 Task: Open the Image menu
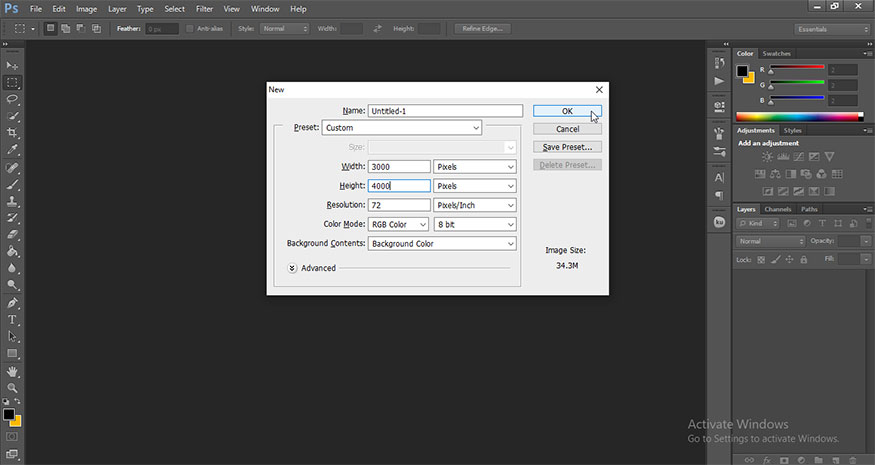pyautogui.click(x=86, y=9)
